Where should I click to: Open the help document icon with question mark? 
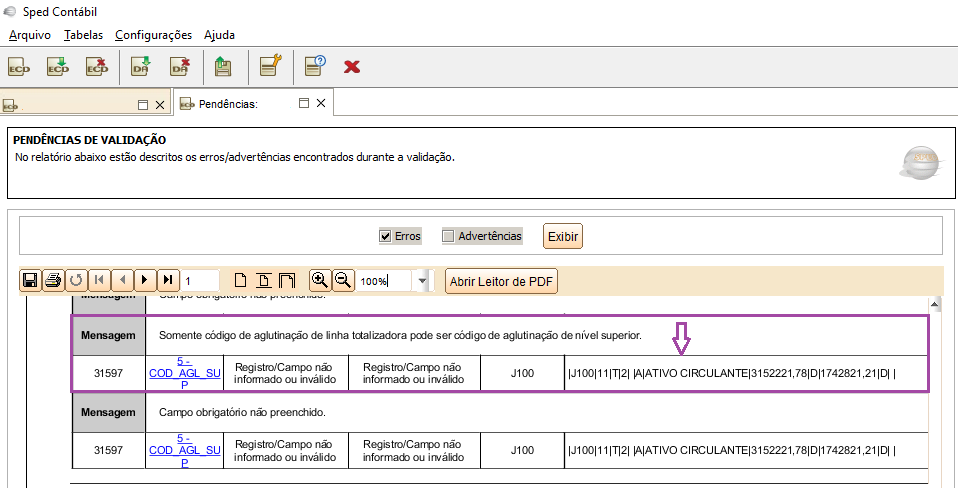(315, 66)
